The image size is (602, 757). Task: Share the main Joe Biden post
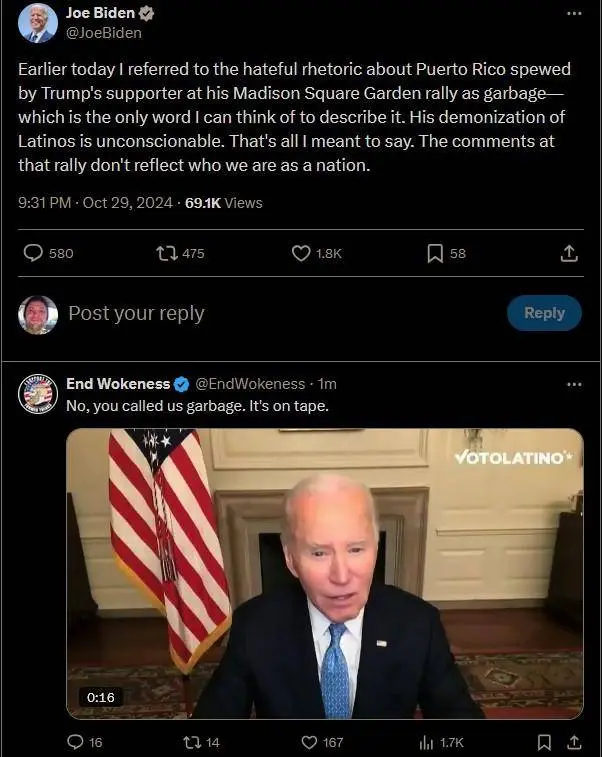pyautogui.click(x=569, y=253)
